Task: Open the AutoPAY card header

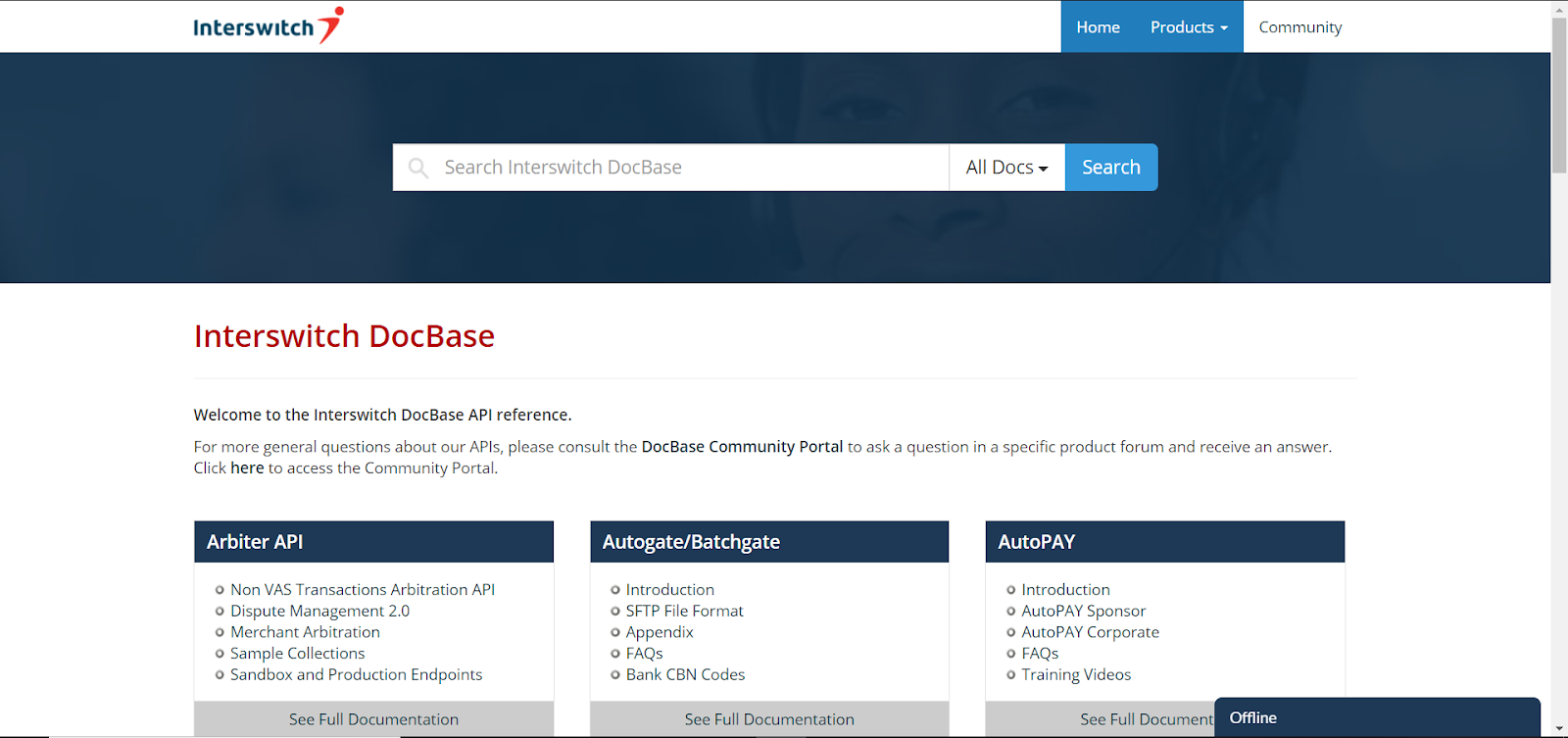Action: pyautogui.click(x=1165, y=542)
